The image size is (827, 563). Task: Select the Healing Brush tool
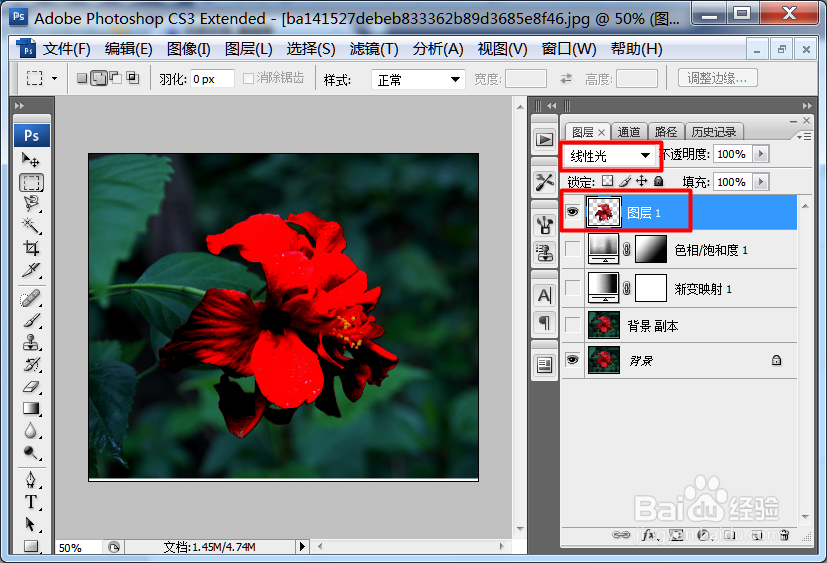click(x=31, y=299)
